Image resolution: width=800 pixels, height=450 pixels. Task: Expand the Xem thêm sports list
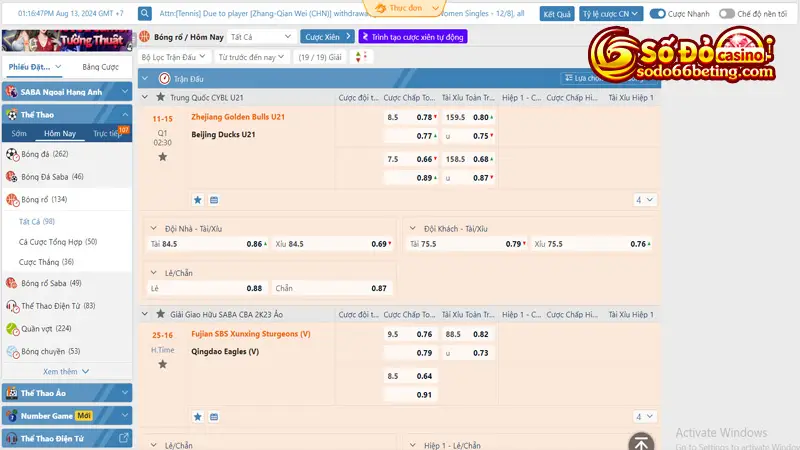[65, 371]
